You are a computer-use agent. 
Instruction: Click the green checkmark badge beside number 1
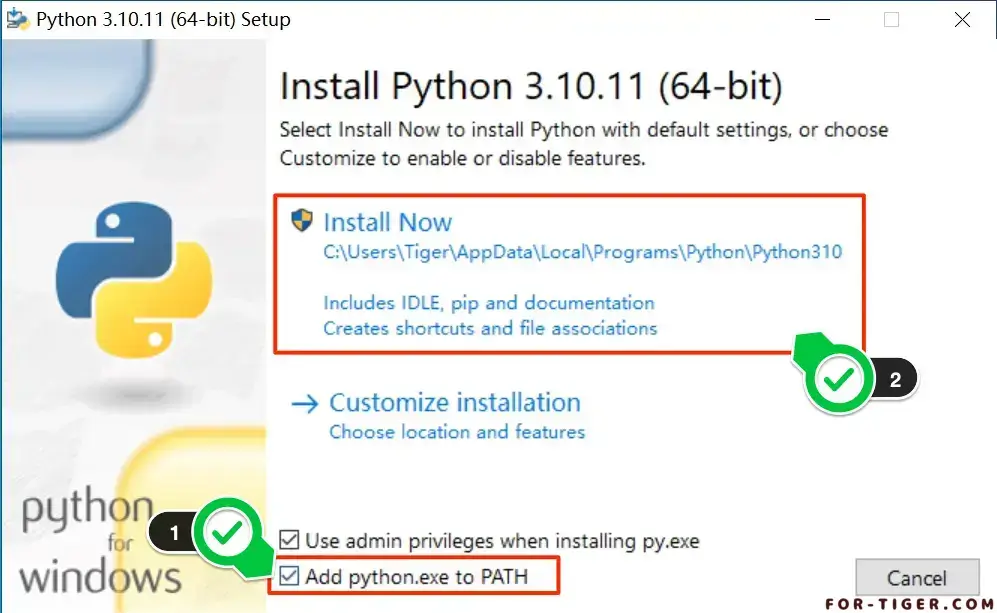[229, 533]
